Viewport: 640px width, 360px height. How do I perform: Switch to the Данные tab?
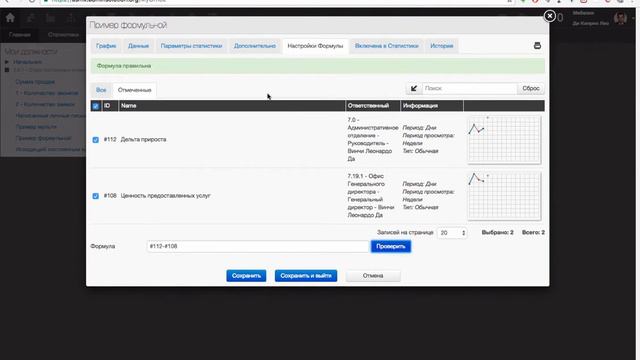[138, 46]
